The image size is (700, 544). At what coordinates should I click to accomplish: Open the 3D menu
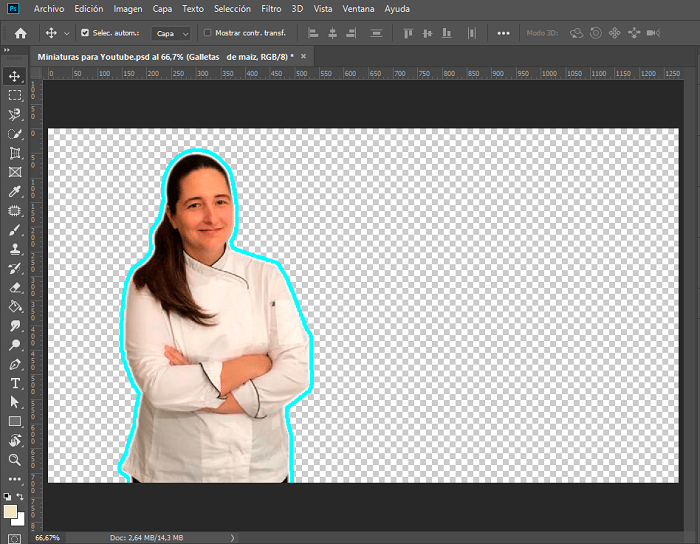[x=297, y=9]
